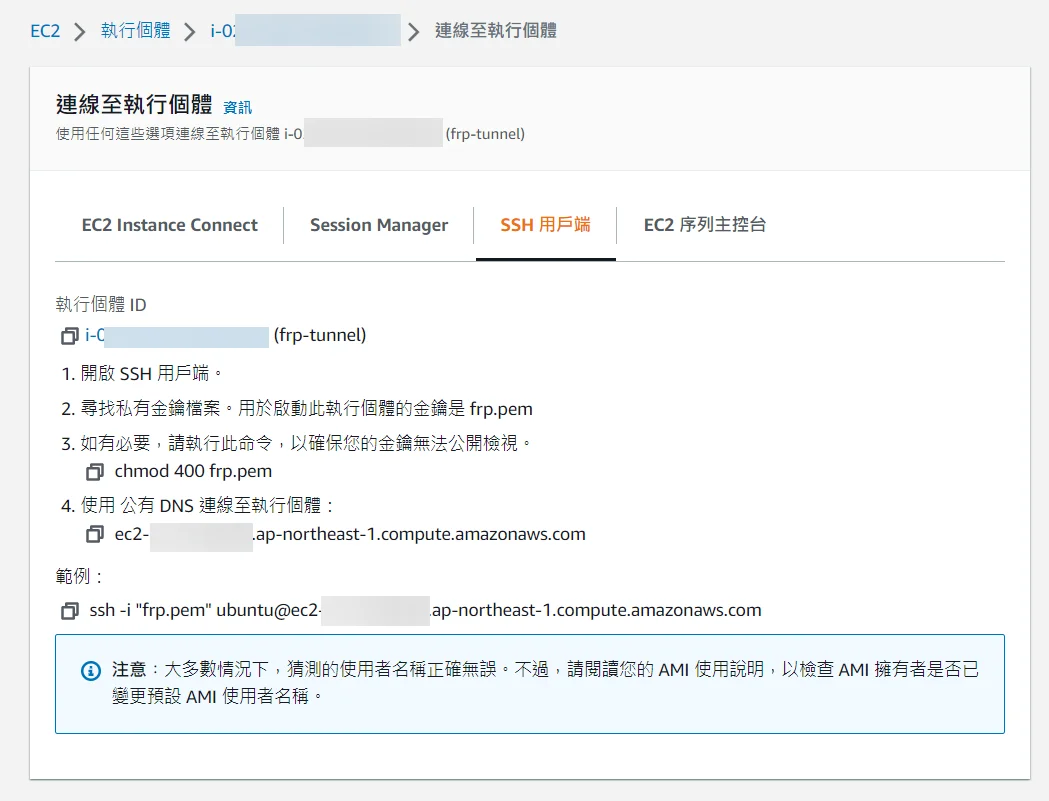Switch to the Session Manager tab
Viewport: 1049px width, 801px height.
coord(379,225)
